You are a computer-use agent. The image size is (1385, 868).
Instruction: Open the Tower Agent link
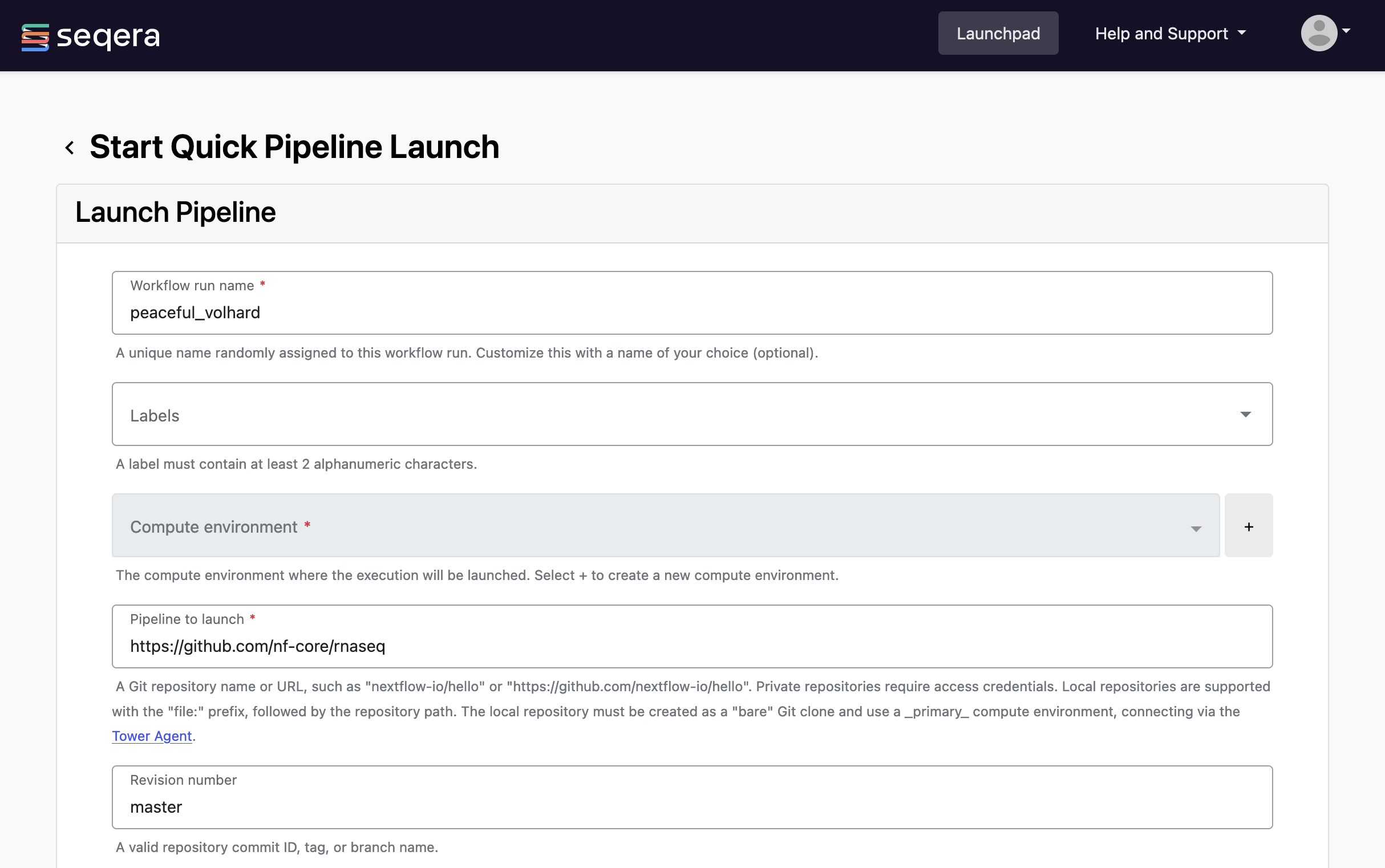point(151,736)
